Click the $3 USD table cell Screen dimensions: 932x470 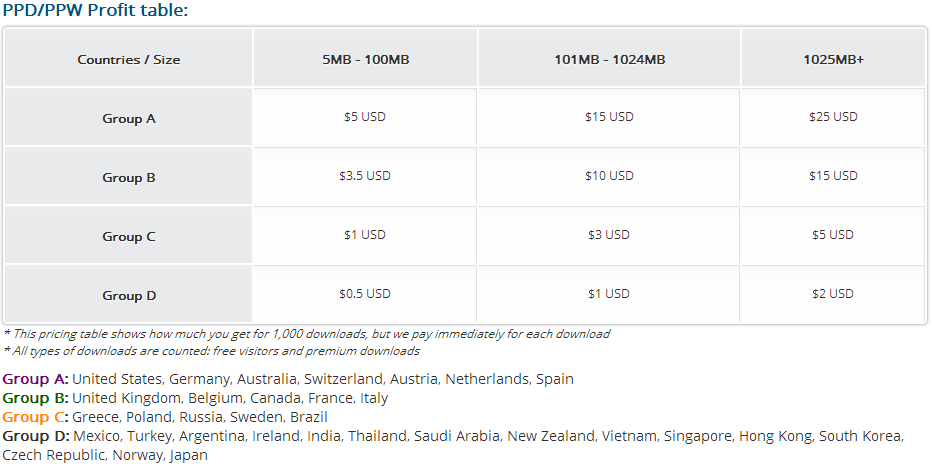609,235
